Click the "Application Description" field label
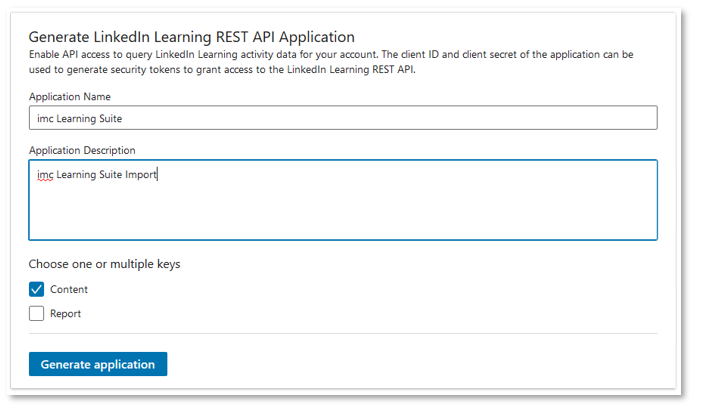This screenshot has width=703, height=408. coord(82,150)
